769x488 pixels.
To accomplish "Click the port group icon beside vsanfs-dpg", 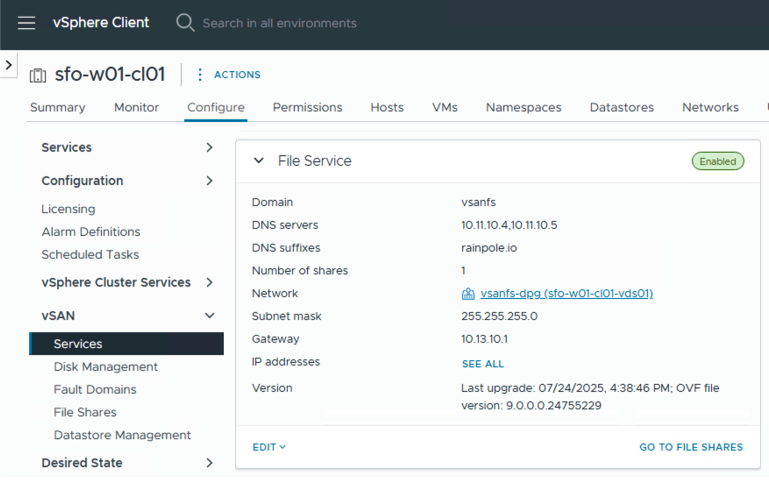I will 468,294.
